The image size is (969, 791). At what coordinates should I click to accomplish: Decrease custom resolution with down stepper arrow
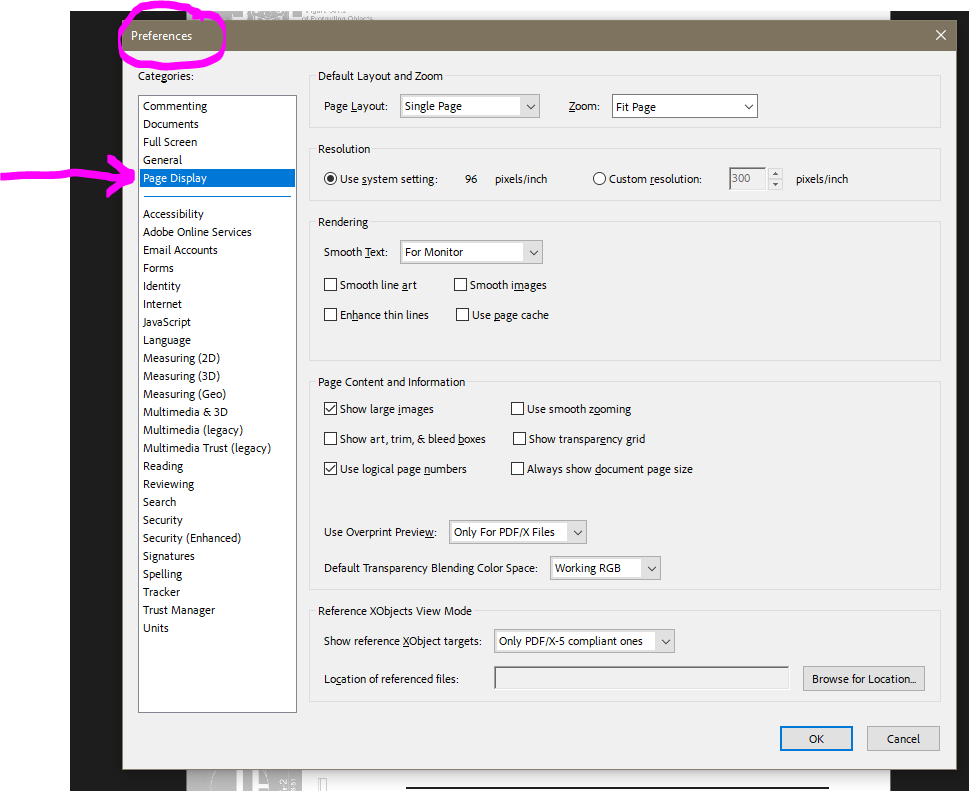click(x=776, y=184)
